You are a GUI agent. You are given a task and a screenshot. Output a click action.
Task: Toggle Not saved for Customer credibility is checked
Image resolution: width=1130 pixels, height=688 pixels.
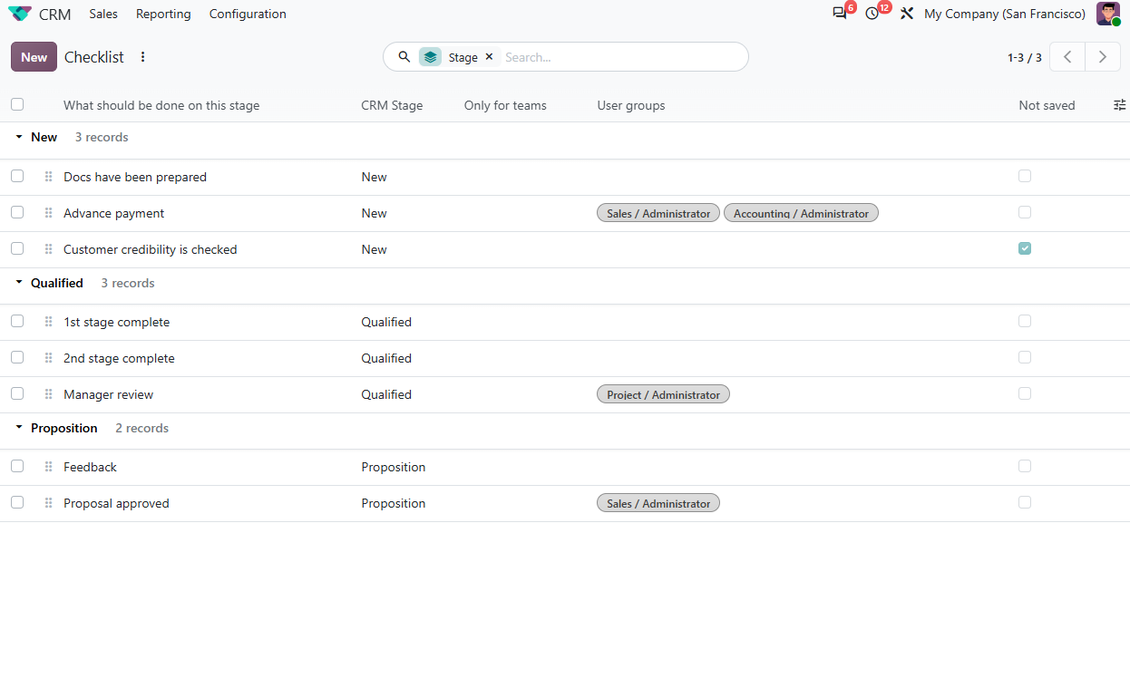click(x=1024, y=249)
